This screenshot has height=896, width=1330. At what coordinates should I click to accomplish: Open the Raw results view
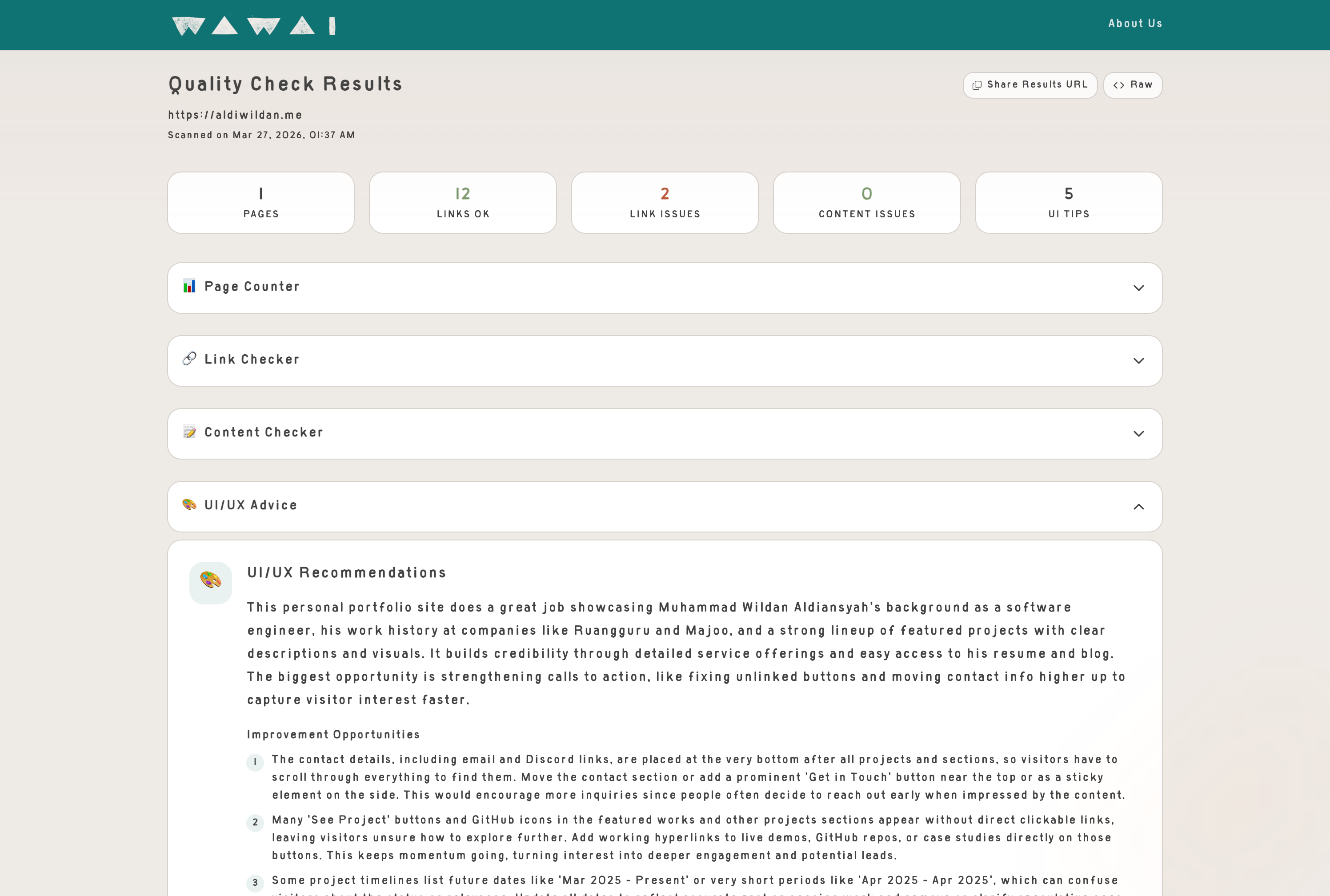pos(1133,85)
